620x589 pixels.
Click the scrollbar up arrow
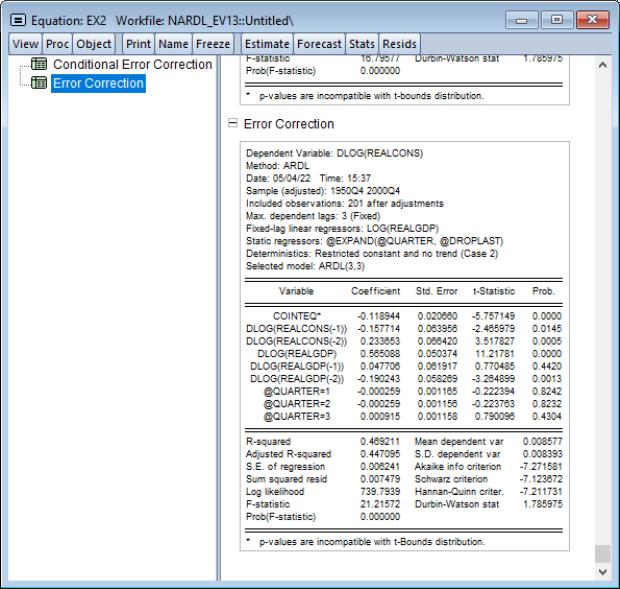(602, 66)
